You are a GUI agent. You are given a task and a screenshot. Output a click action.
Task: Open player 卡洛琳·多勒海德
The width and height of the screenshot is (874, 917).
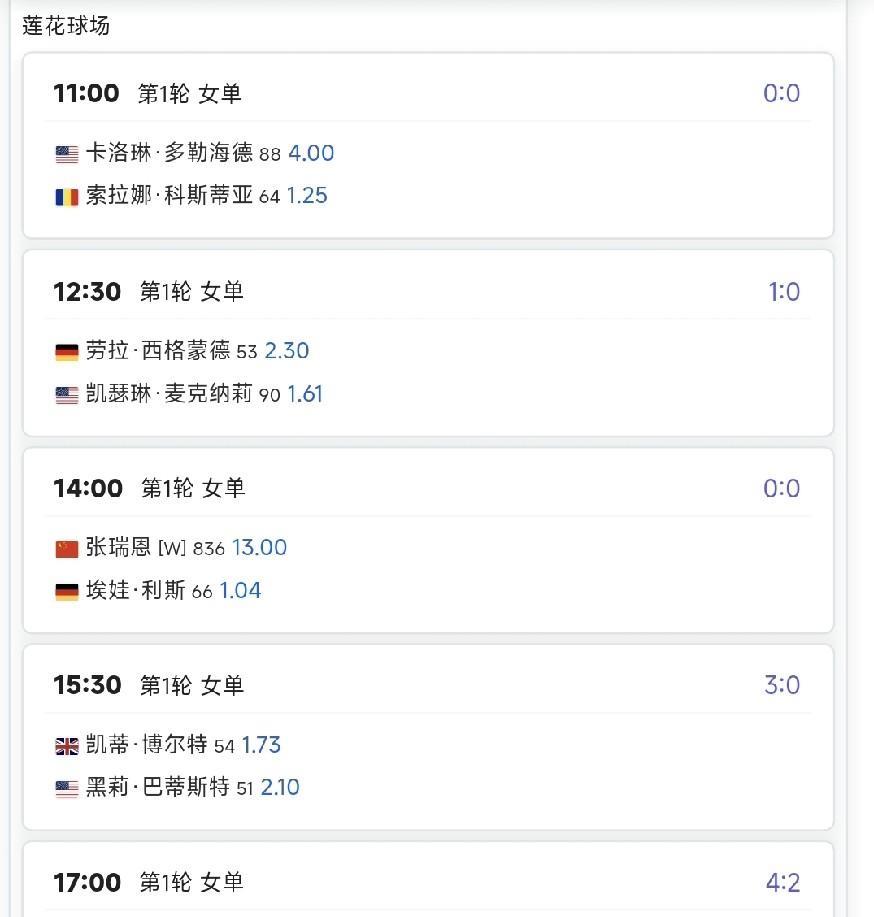tap(169, 153)
